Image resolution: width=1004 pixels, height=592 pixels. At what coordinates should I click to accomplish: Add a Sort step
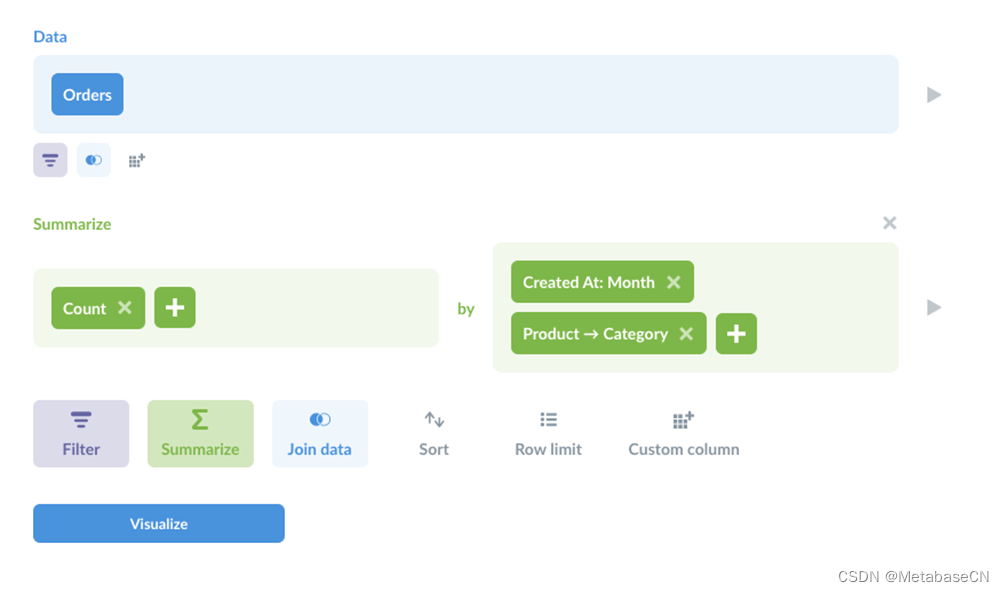coord(434,434)
